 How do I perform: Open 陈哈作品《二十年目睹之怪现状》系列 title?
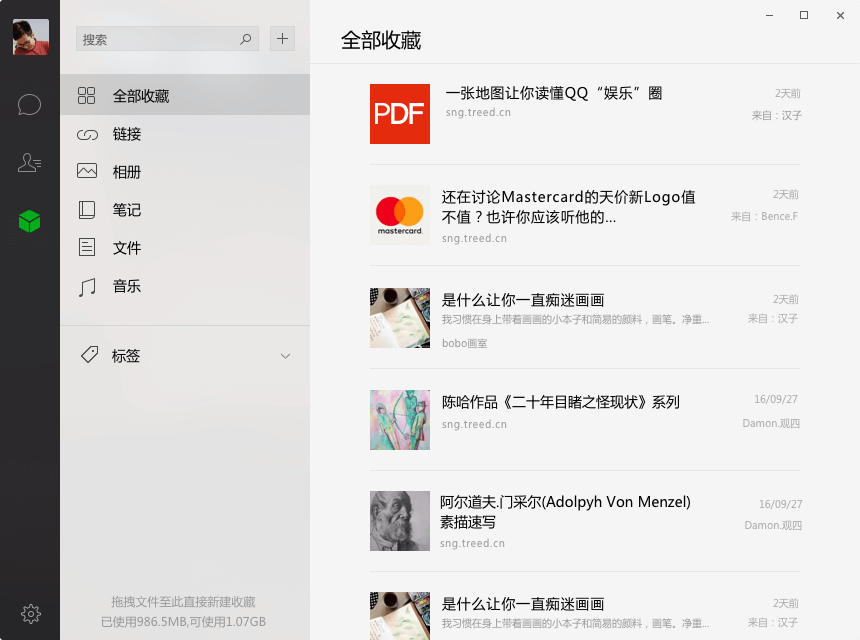561,402
